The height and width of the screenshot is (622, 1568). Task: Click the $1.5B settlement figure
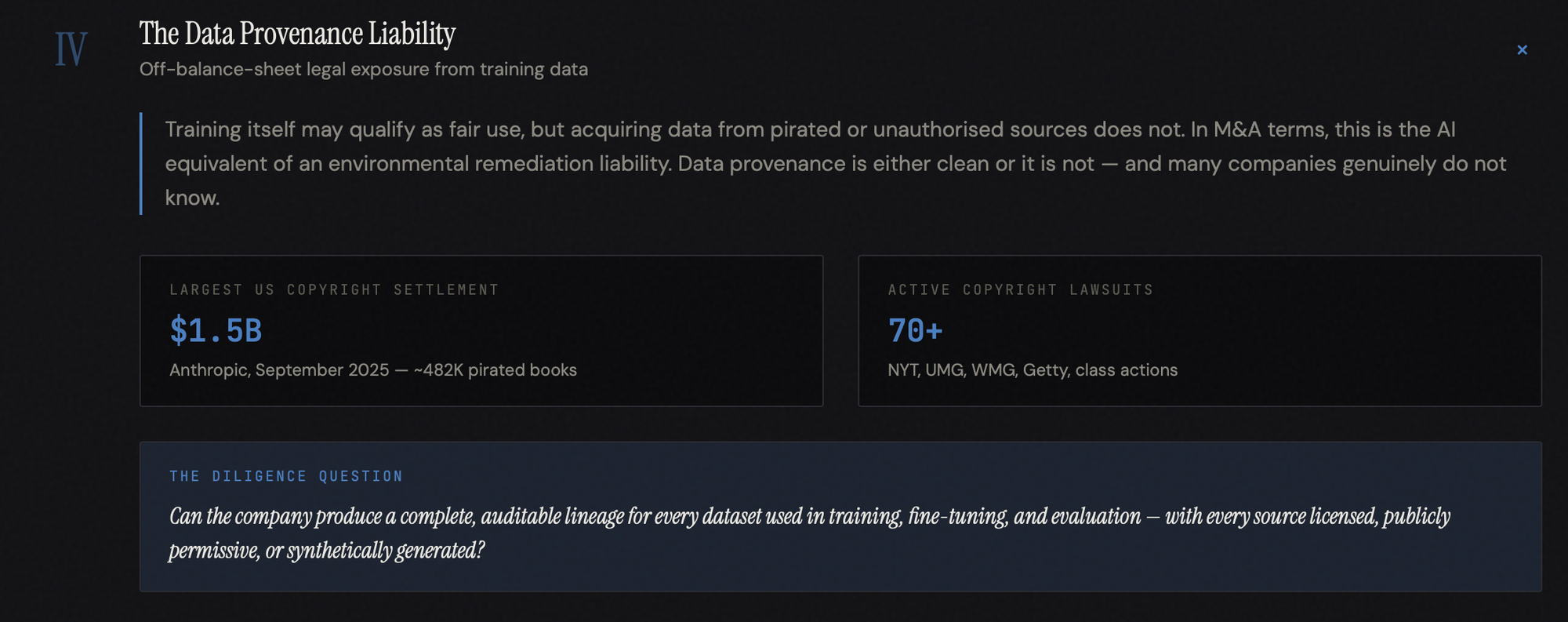(x=216, y=331)
